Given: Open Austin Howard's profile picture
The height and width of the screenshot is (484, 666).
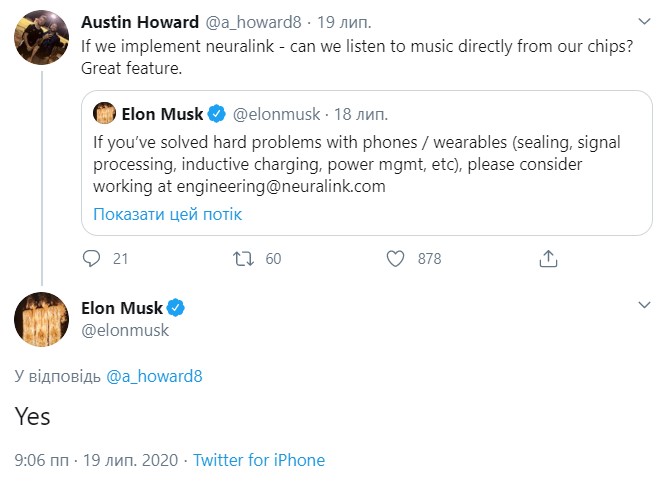Looking at the screenshot, I should 40,39.
